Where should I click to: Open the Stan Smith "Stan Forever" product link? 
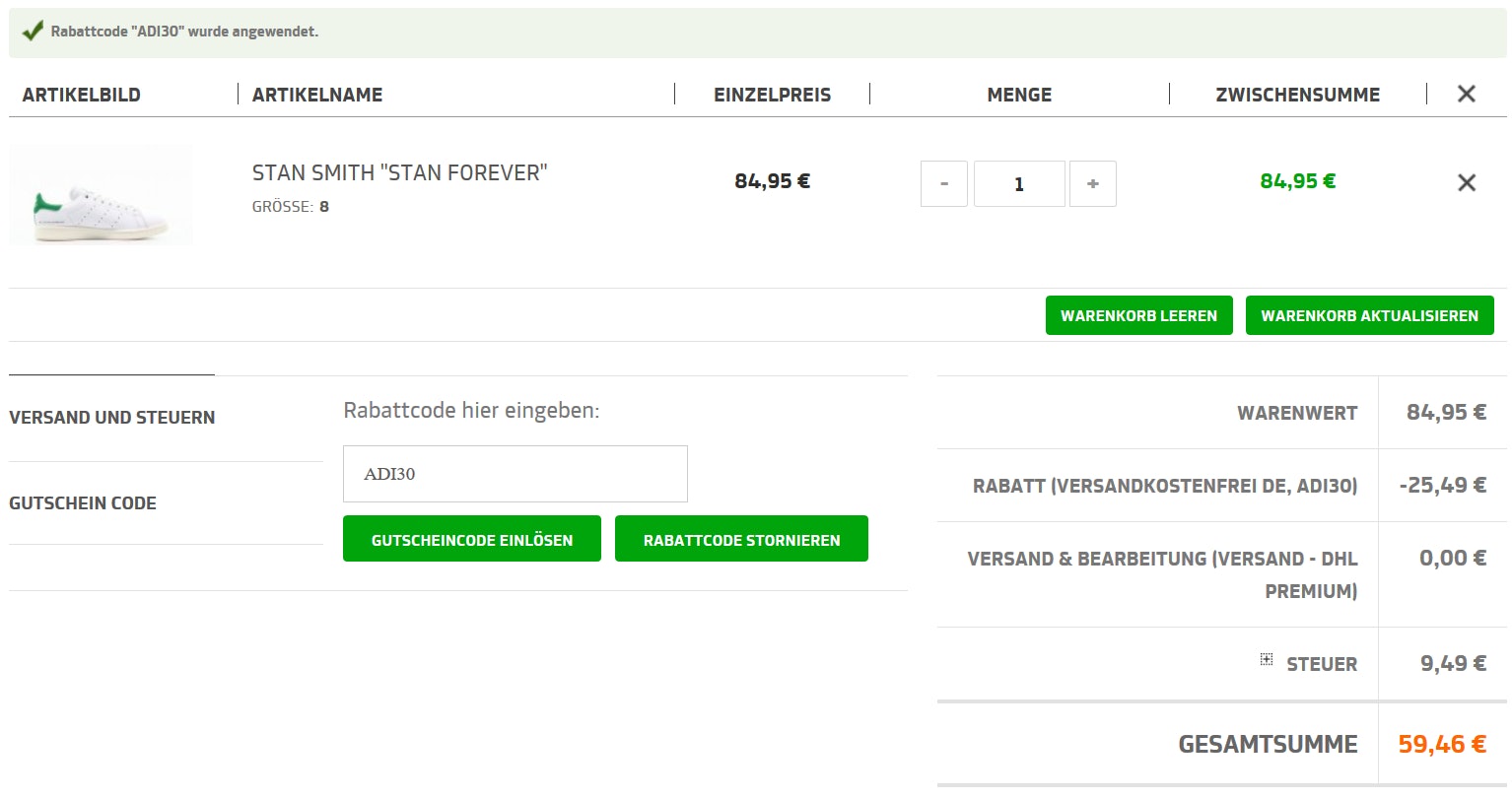click(399, 173)
